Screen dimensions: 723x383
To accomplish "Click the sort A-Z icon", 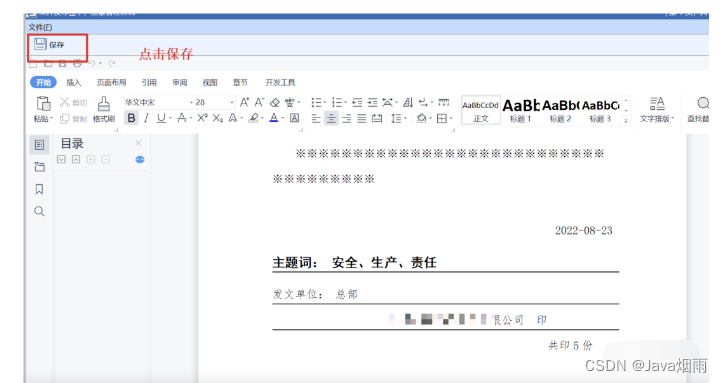I will click(408, 102).
